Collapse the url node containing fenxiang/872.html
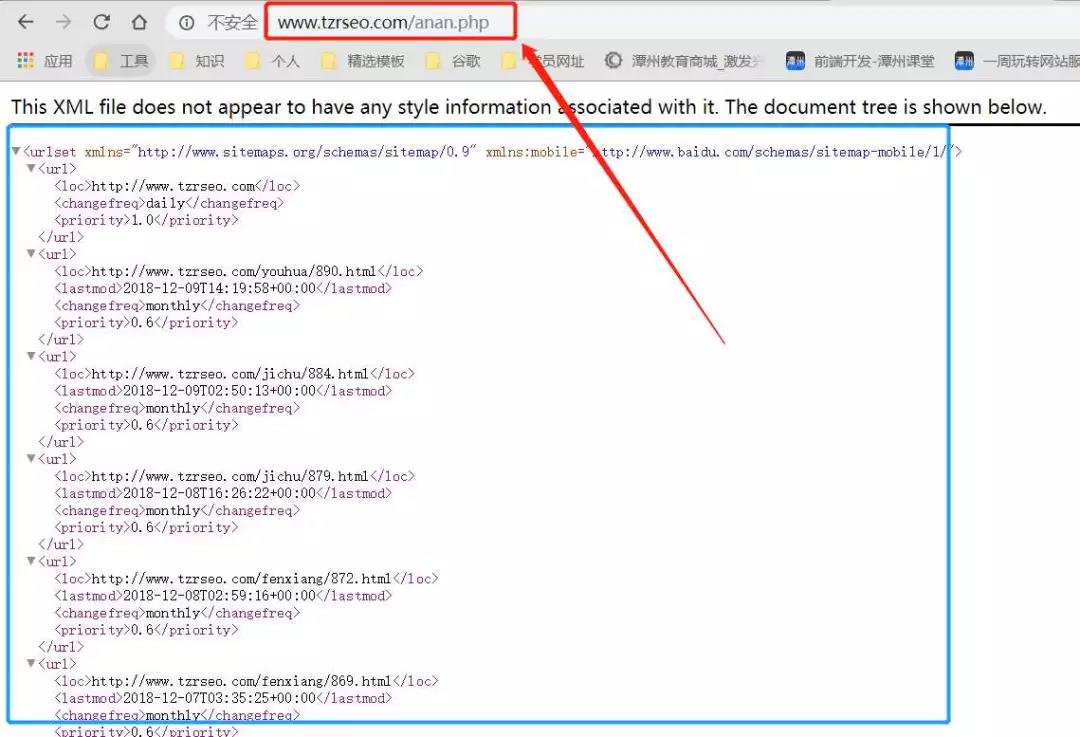Image resolution: width=1080 pixels, height=737 pixels. click(x=31, y=562)
